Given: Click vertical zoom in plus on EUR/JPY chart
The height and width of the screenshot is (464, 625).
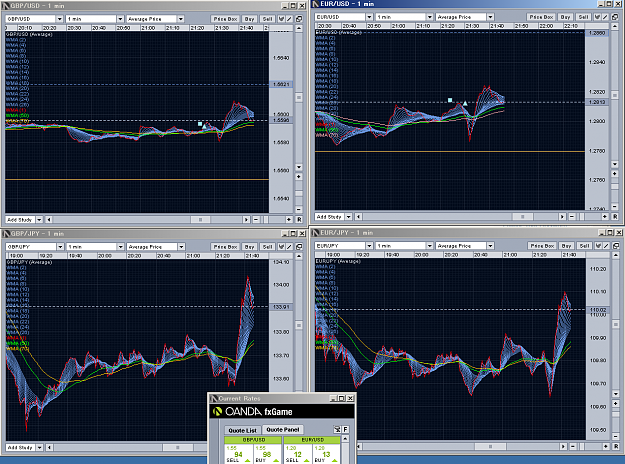Looking at the screenshot, I should pos(616,403).
